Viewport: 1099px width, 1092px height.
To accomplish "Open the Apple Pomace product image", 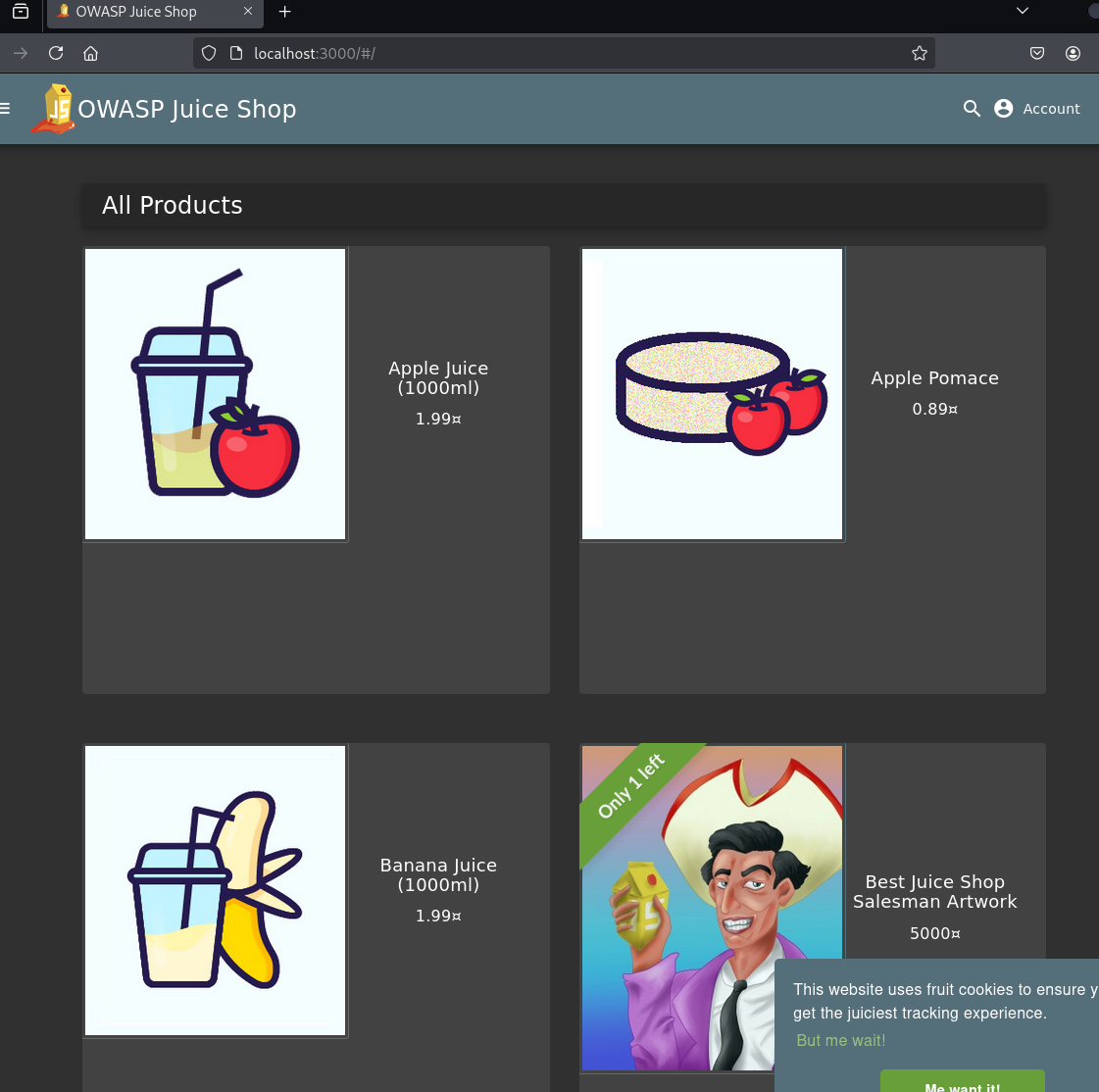I will pos(712,394).
